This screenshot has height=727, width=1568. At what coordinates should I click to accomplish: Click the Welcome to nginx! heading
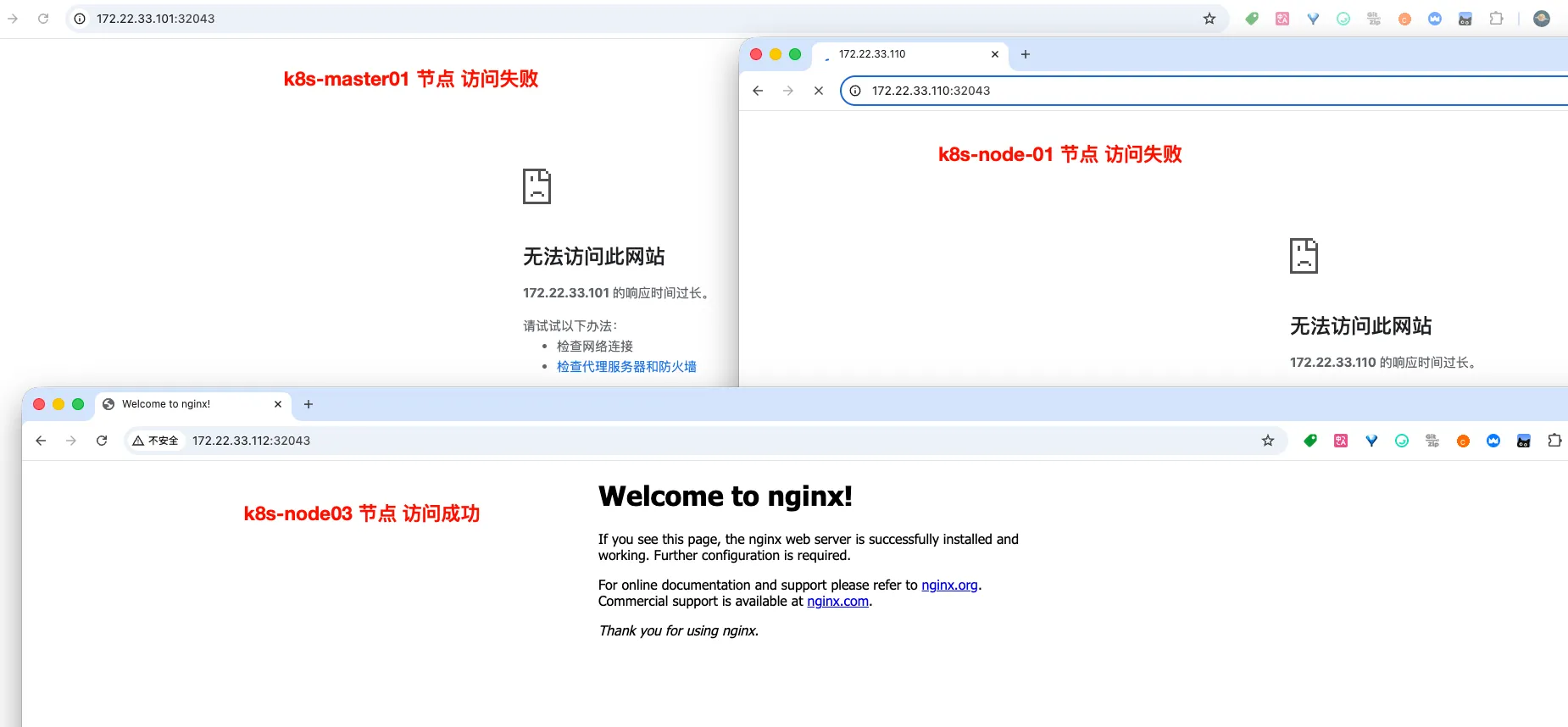coord(726,496)
